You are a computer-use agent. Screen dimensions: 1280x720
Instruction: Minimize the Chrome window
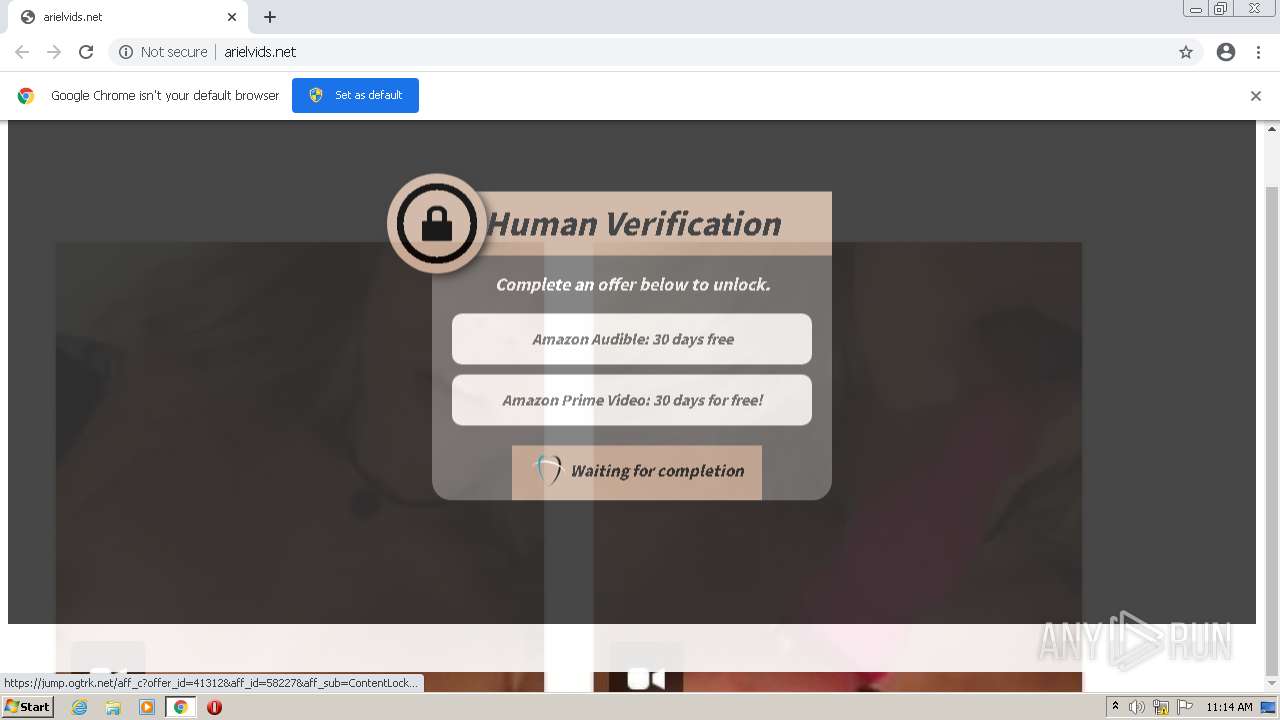(1196, 9)
